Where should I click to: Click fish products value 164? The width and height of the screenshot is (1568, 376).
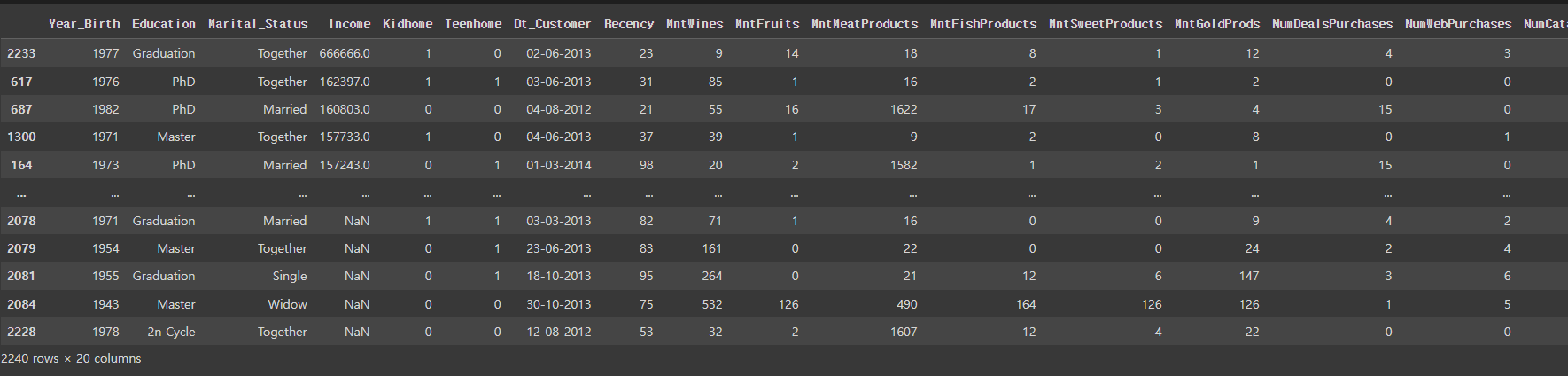coord(1026,304)
